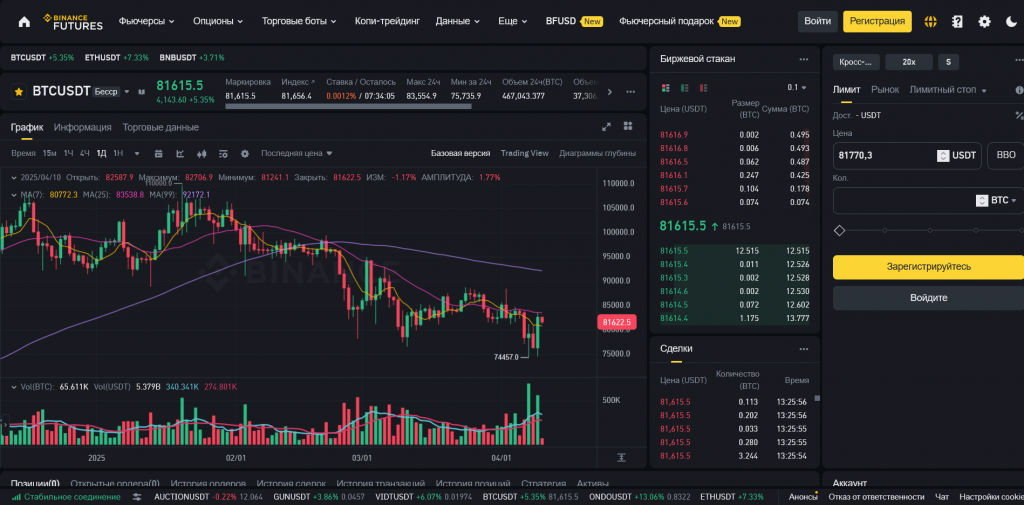This screenshot has width=1024, height=505.
Task: Open the Last price dropdown
Action: tap(296, 154)
